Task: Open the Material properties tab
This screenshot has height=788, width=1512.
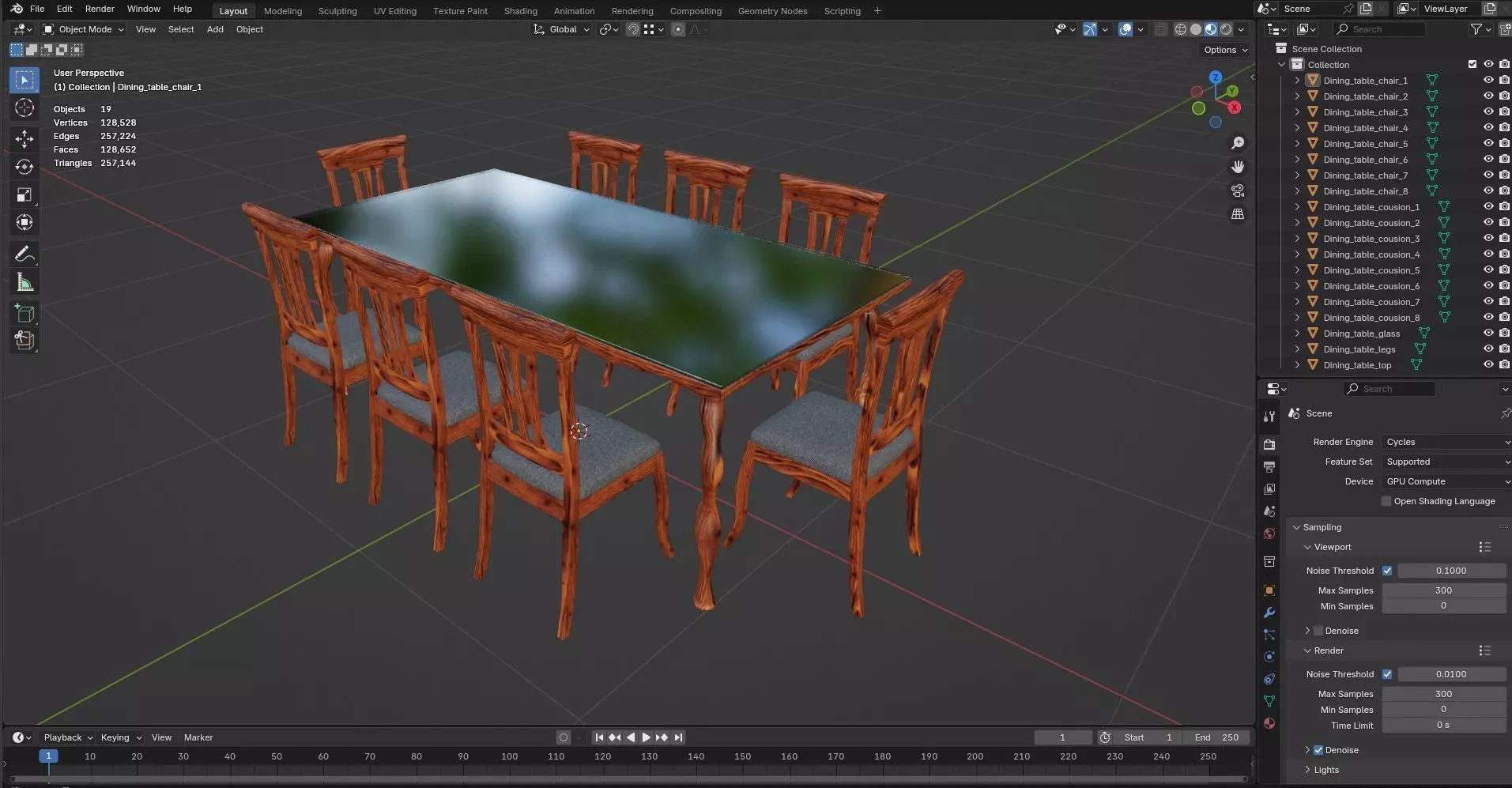Action: (x=1269, y=723)
